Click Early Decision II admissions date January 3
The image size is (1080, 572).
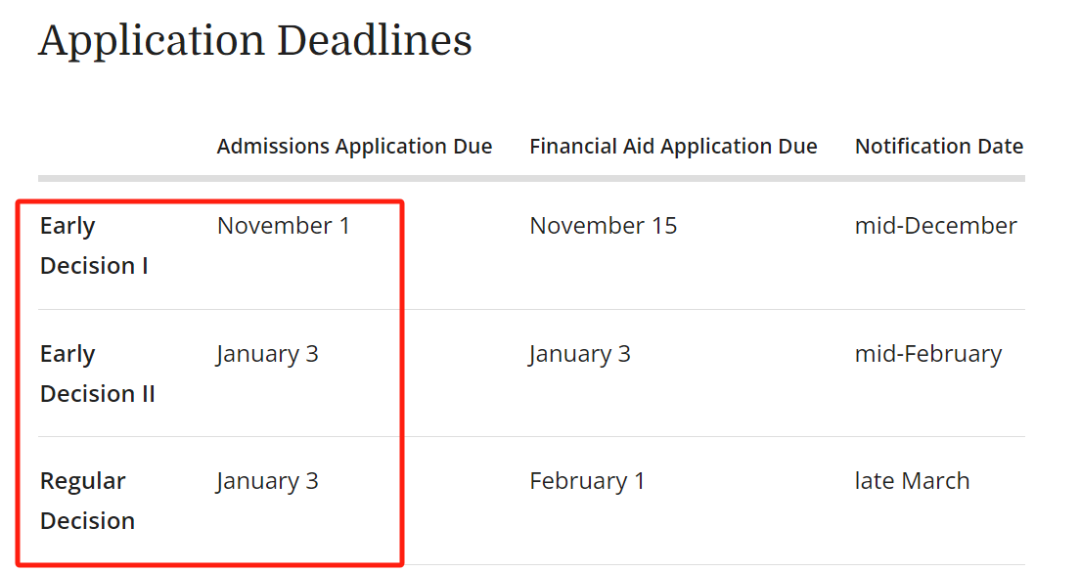tap(267, 354)
